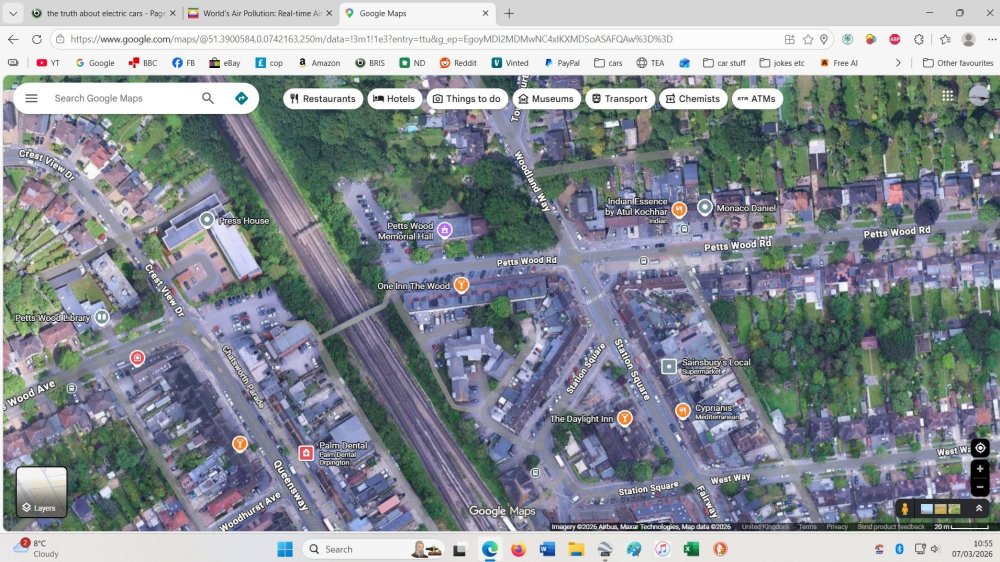Click the Petts Wood Library marker

click(101, 317)
